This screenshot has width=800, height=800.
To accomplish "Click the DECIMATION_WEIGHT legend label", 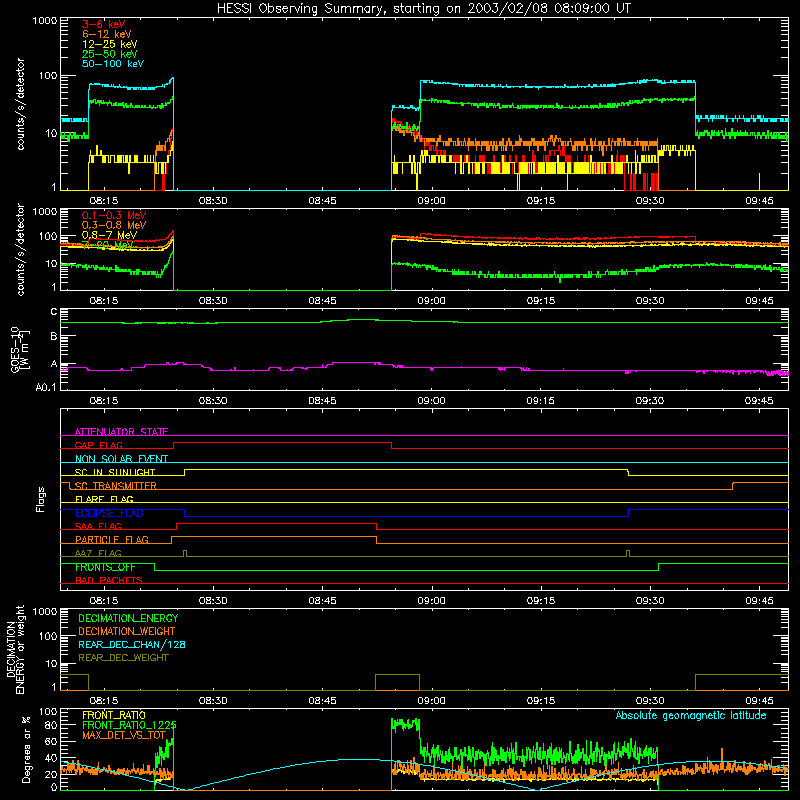I will (127, 631).
